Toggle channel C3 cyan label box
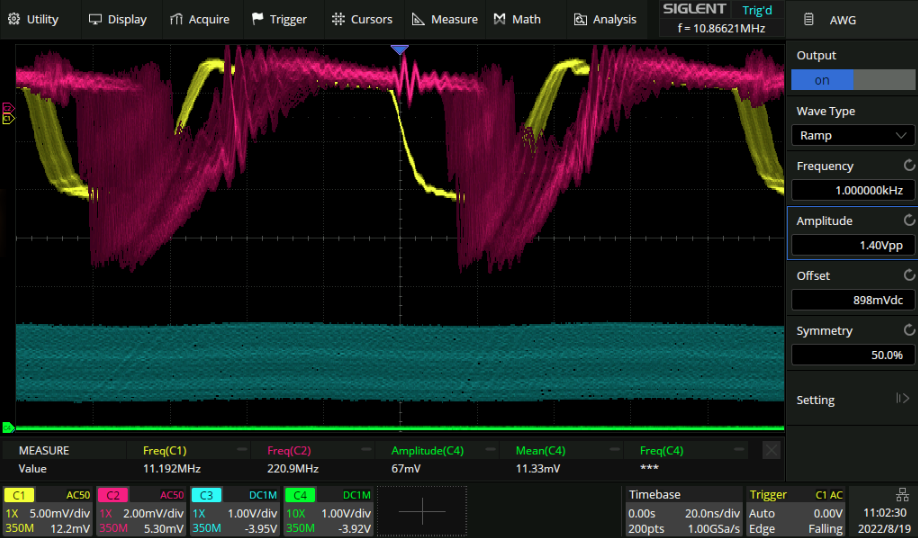The width and height of the screenshot is (918, 538). coord(206,495)
